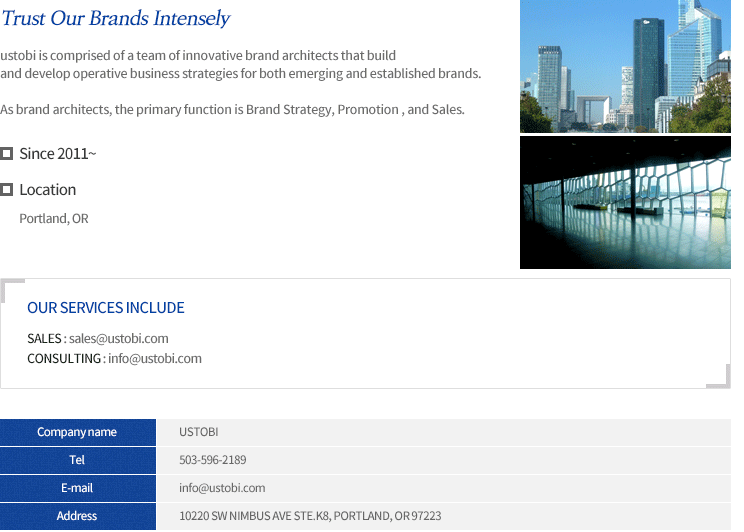The width and height of the screenshot is (744, 532).
Task: Open the glass interior building photo
Action: tap(625, 203)
